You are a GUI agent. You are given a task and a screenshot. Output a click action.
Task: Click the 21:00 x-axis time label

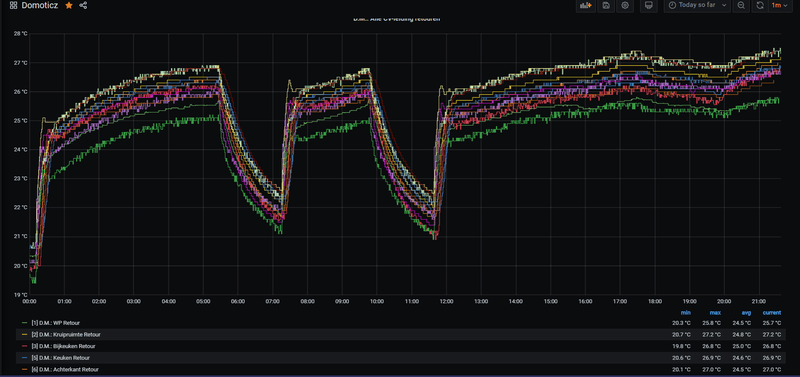coord(758,301)
